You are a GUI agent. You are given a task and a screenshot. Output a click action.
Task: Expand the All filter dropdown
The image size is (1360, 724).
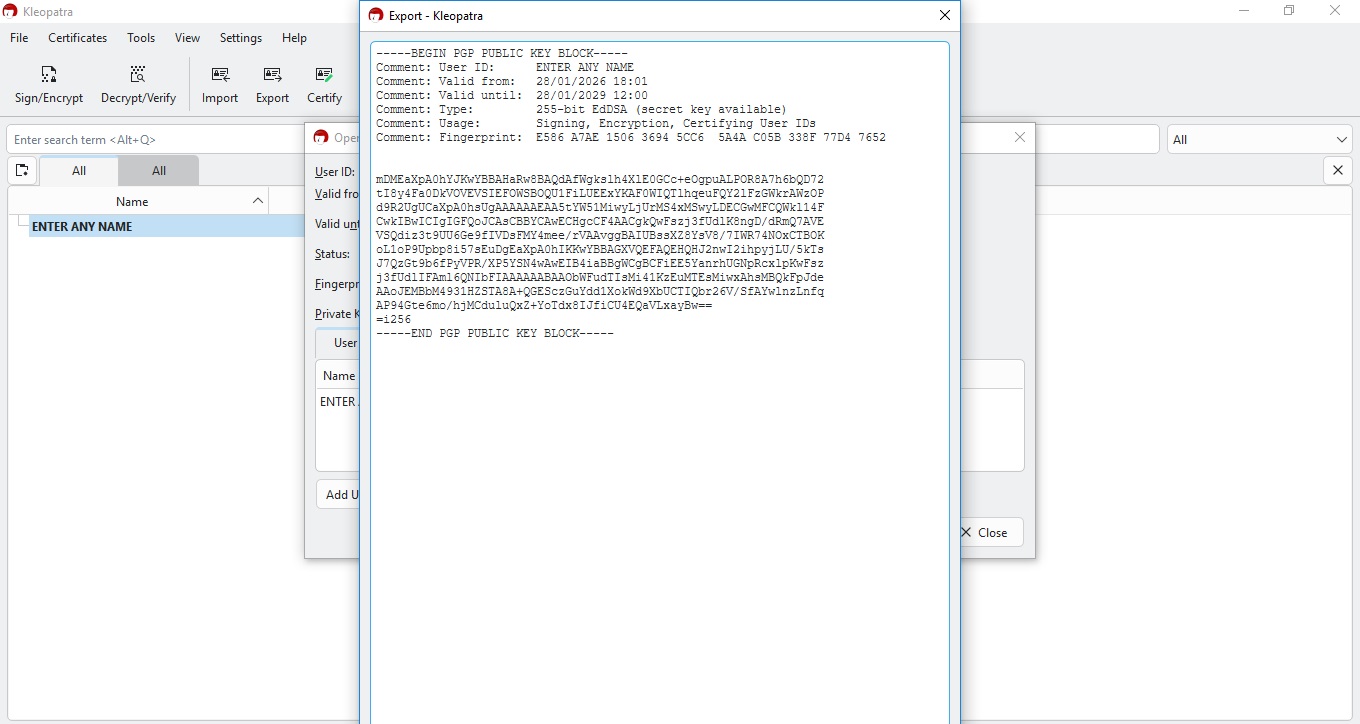1260,139
